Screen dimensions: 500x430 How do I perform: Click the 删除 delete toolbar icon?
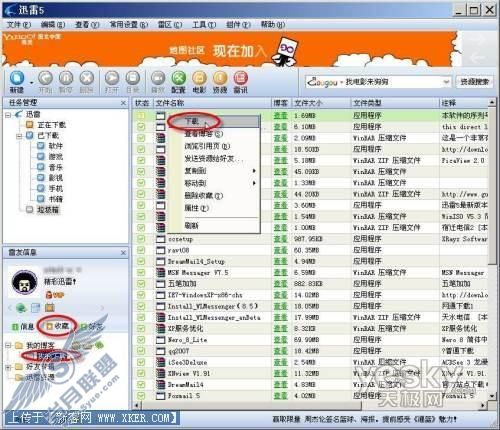tap(87, 79)
